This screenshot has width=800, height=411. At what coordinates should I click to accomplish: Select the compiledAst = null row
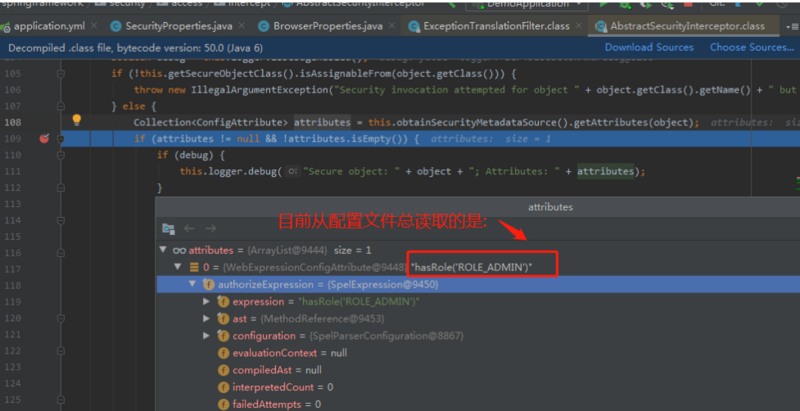pos(478,370)
